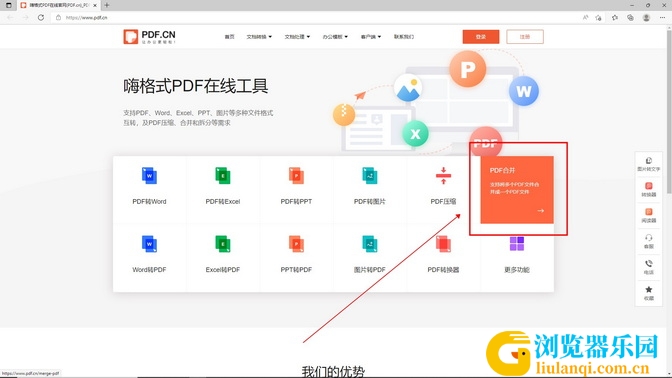Image resolution: width=672 pixels, height=378 pixels.
Task: Click the read aloud icon in address bar
Action: [585, 18]
